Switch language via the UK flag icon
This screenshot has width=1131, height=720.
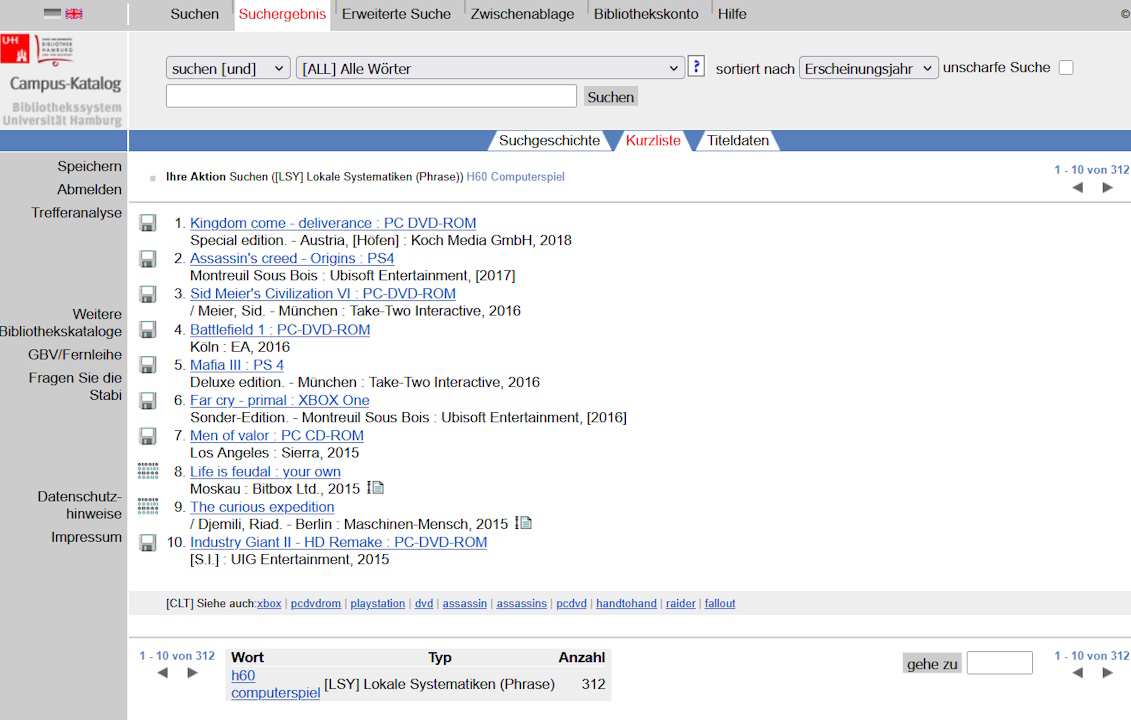click(74, 13)
